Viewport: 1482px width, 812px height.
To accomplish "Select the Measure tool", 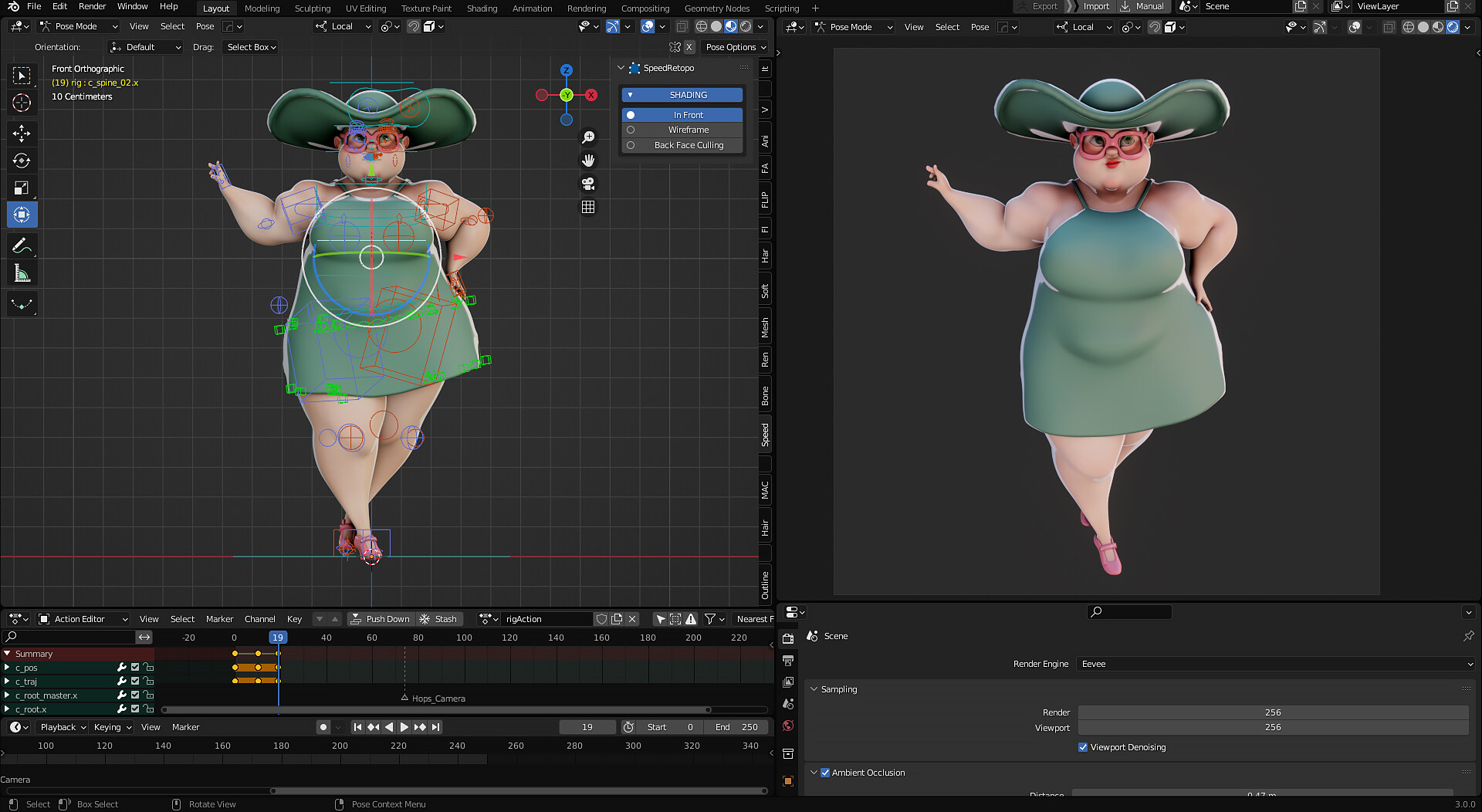I will click(22, 272).
